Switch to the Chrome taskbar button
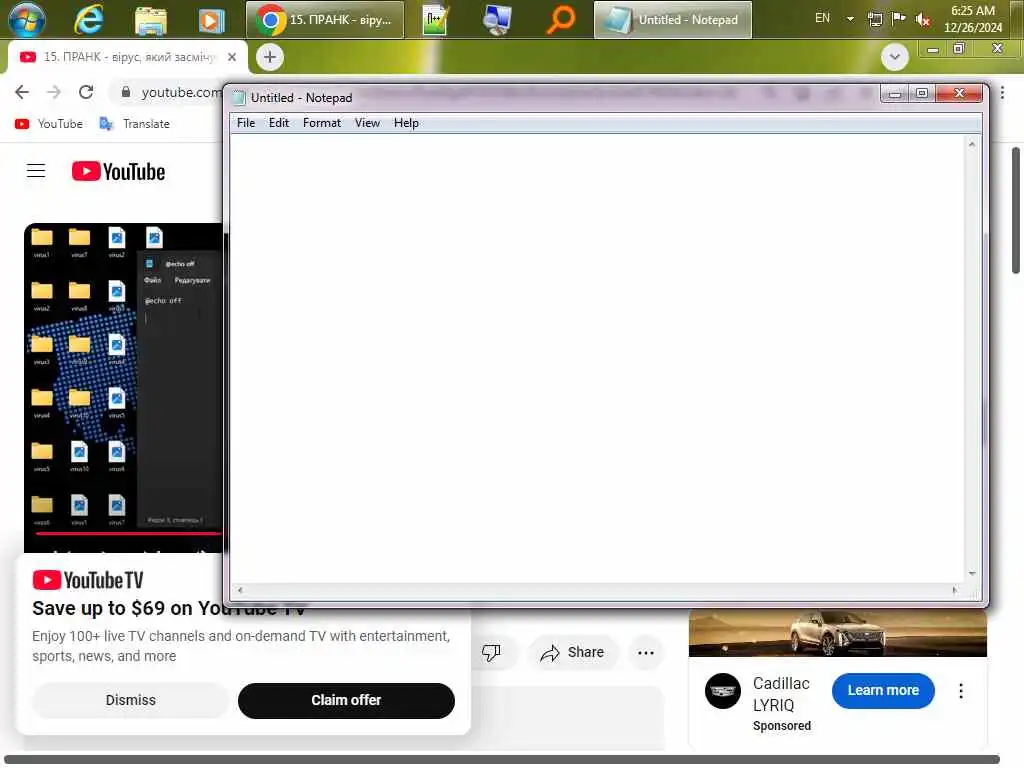This screenshot has width=1024, height=768. pyautogui.click(x=325, y=20)
